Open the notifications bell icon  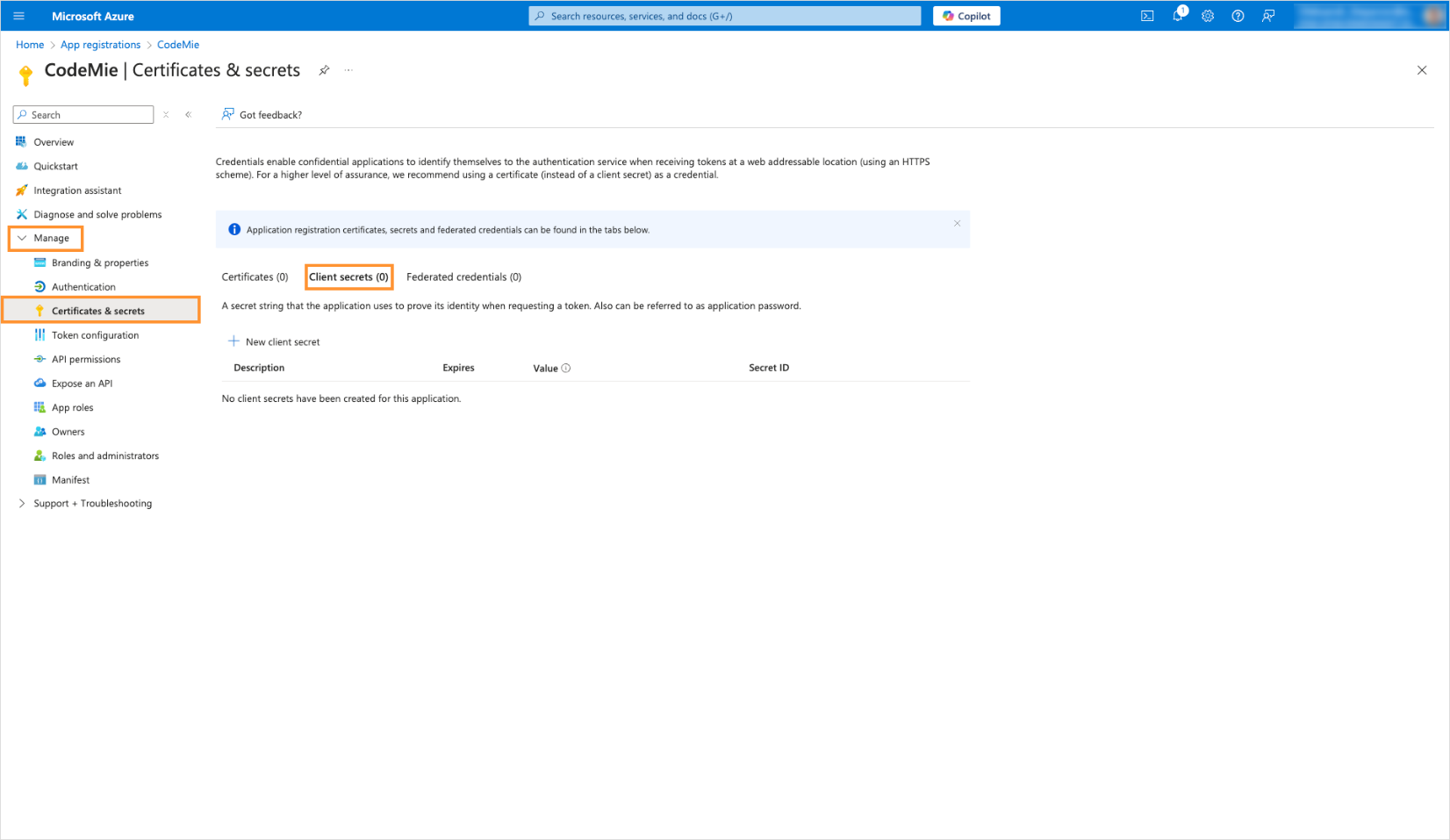[x=1178, y=16]
